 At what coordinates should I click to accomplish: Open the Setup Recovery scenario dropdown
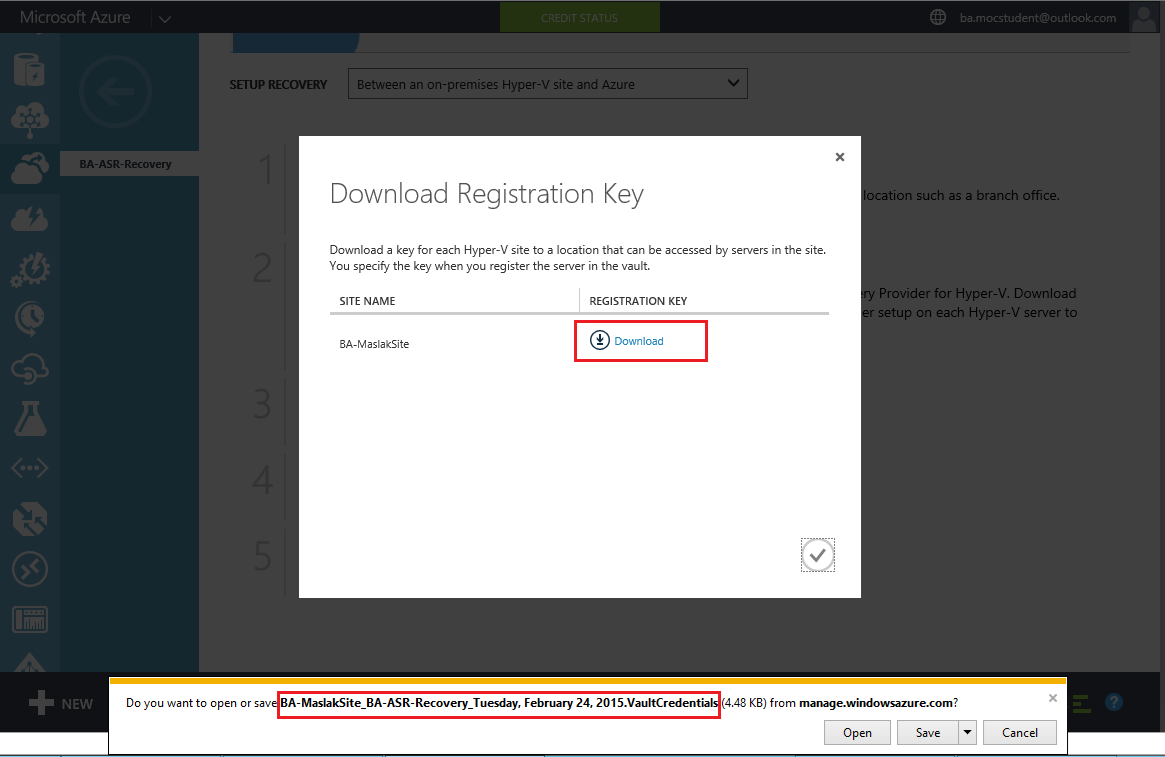[547, 84]
